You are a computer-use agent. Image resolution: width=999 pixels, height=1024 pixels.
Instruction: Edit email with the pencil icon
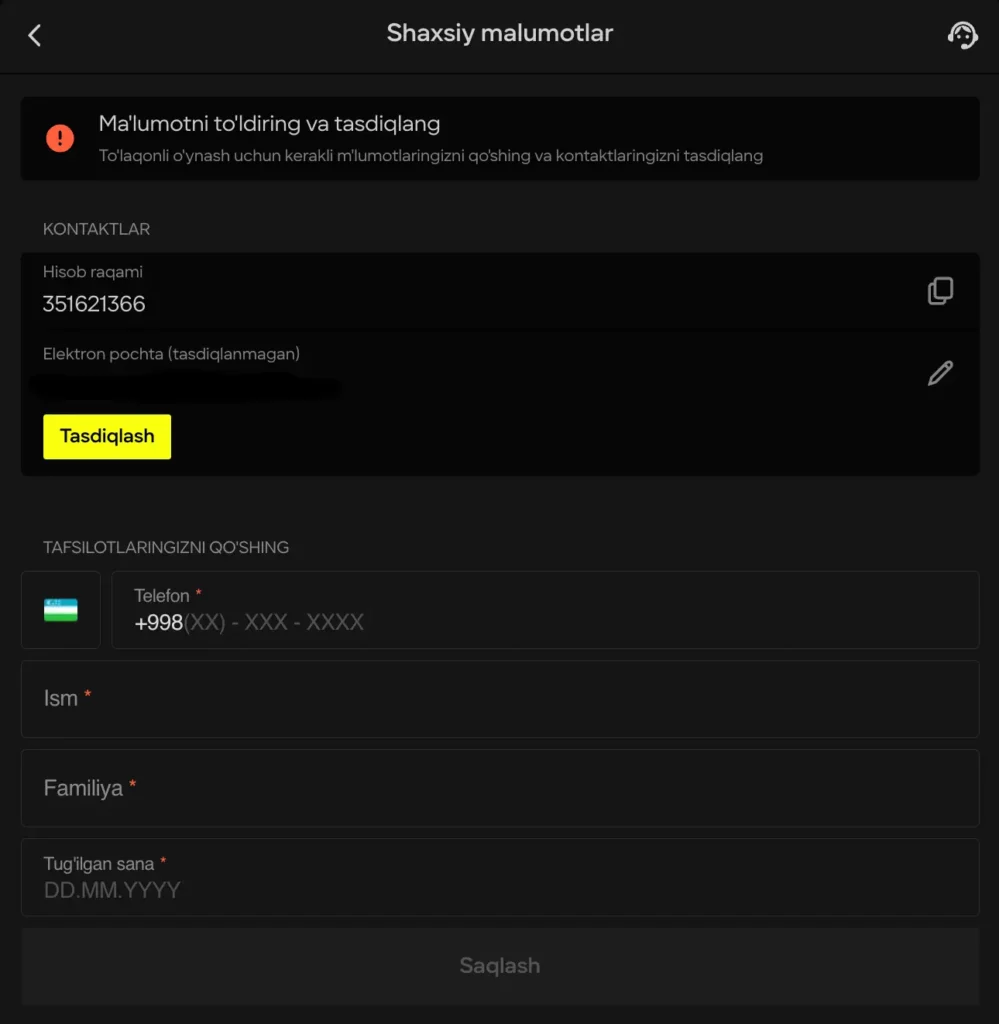pos(940,373)
